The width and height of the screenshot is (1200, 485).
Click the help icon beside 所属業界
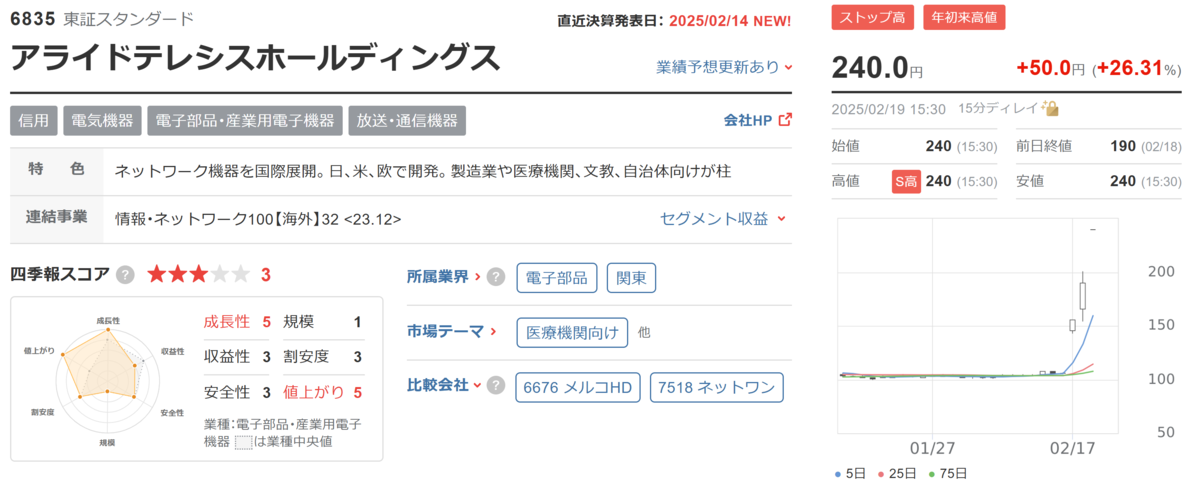[x=495, y=277]
